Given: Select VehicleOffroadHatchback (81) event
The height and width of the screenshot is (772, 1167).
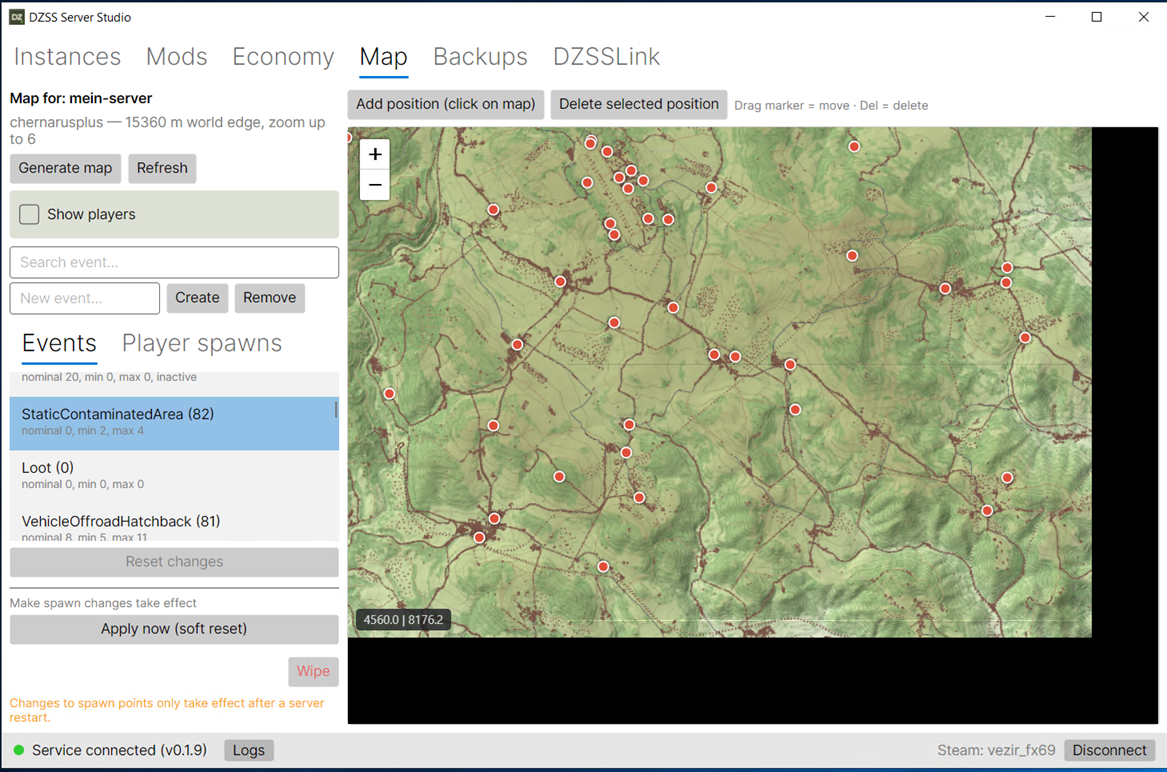Looking at the screenshot, I should [174, 523].
